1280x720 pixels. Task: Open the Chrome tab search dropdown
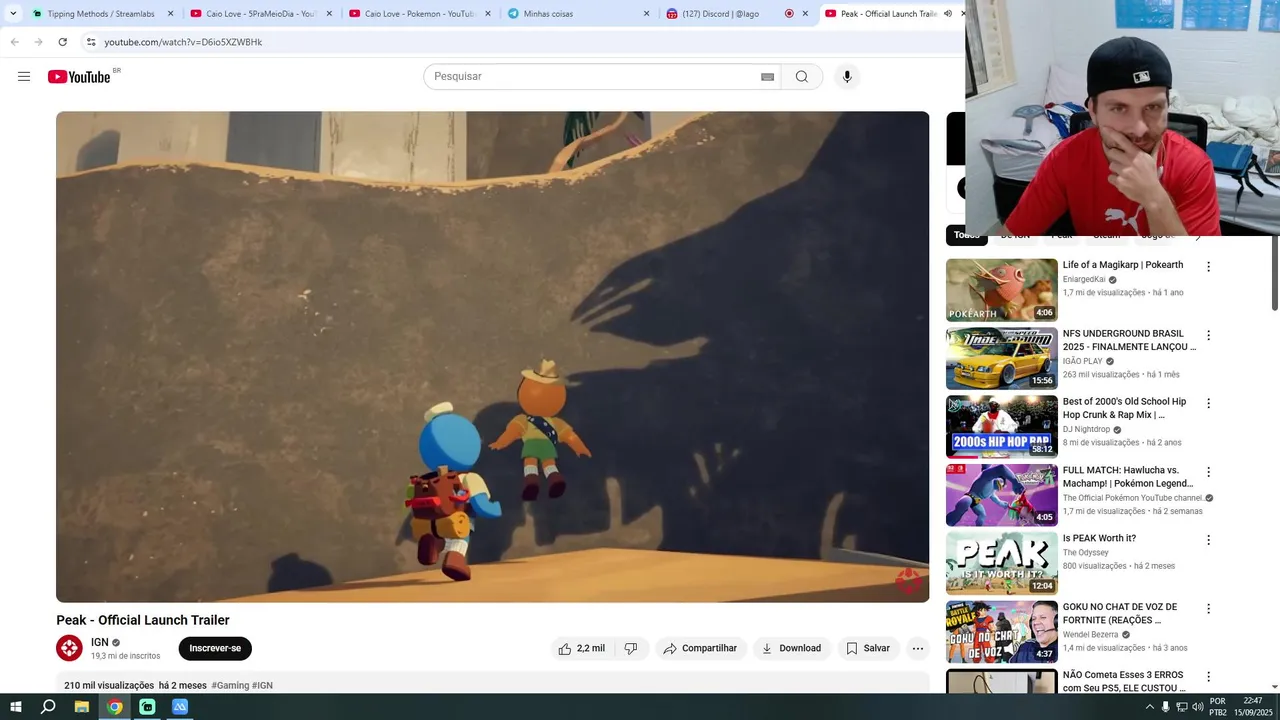13,14
